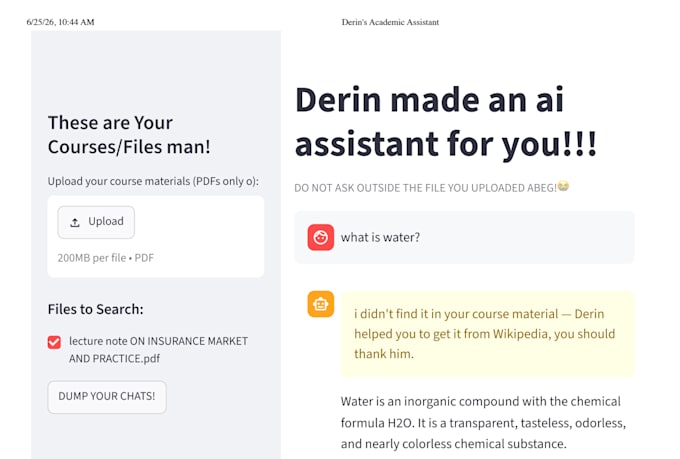Click the 'Derin's Academic Assistant' page header
680x459 pixels.
click(390, 22)
